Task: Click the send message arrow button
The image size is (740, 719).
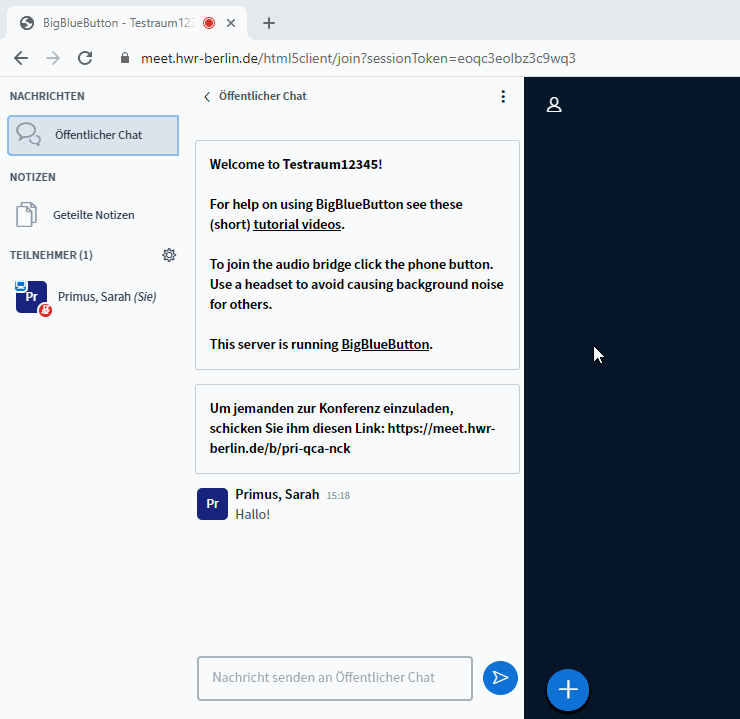Action: click(x=500, y=678)
